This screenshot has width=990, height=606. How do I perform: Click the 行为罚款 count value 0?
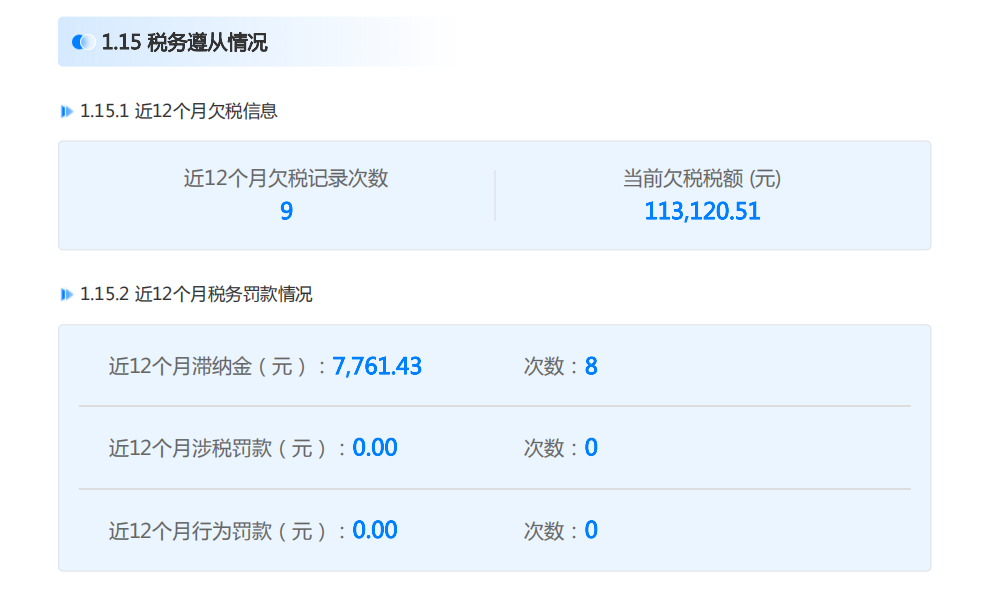coord(591,530)
